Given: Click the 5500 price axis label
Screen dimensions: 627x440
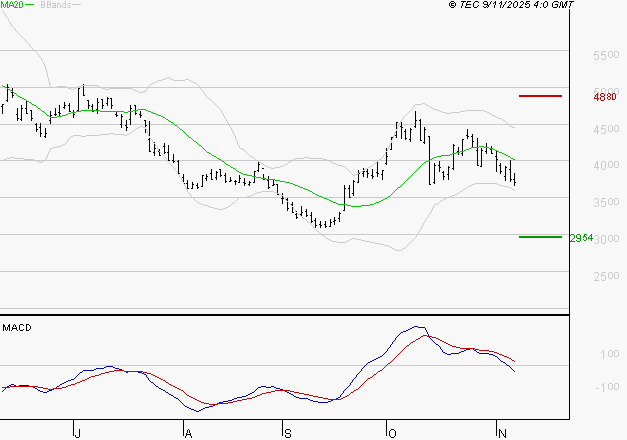Looking at the screenshot, I should click(606, 55).
